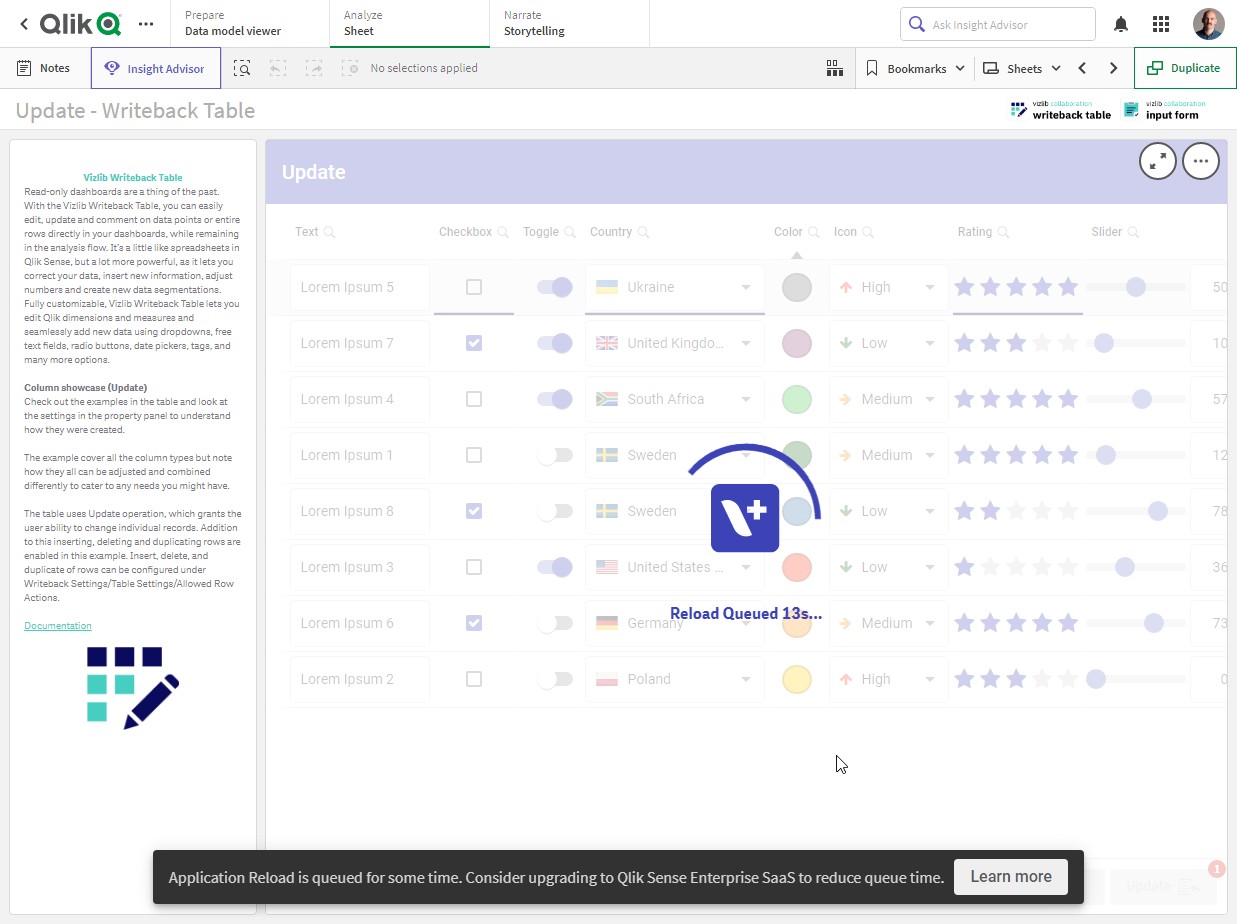Go to the previous sheet

point(1082,68)
